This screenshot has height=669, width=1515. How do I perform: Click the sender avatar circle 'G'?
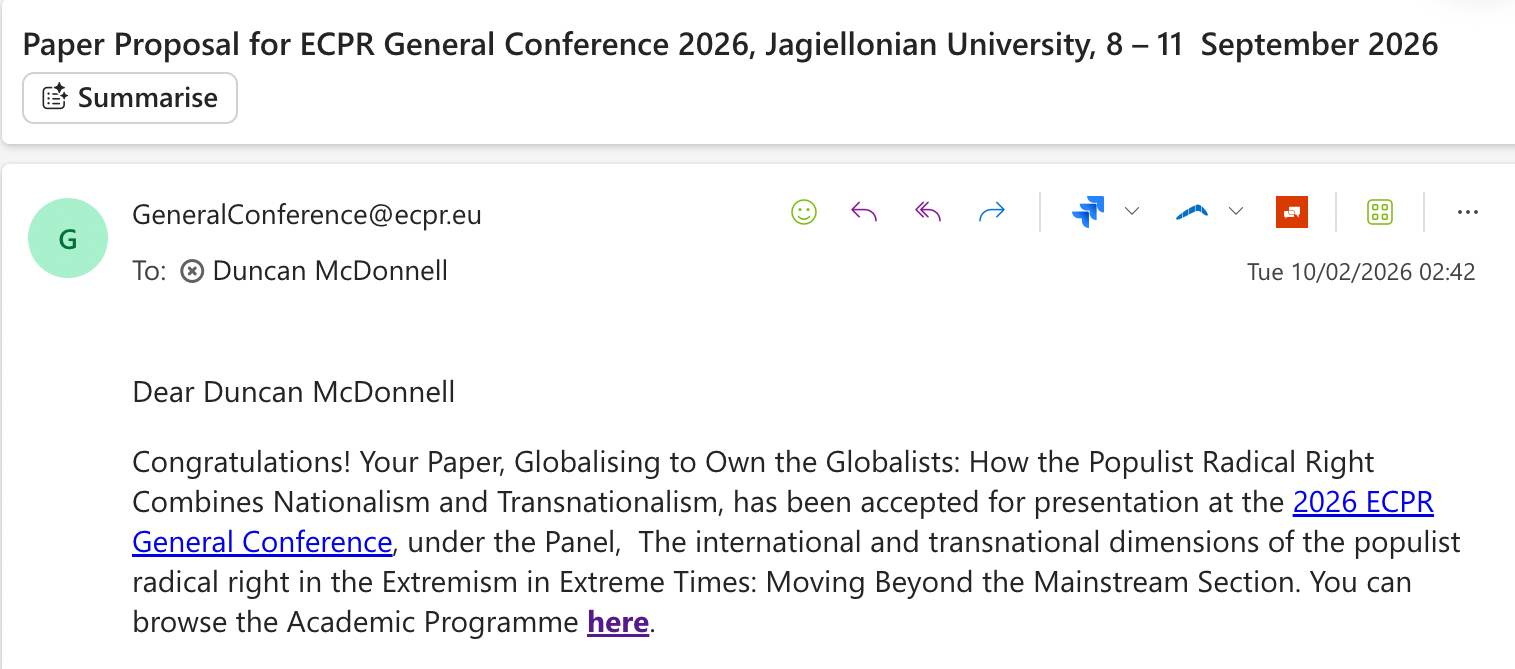[68, 238]
